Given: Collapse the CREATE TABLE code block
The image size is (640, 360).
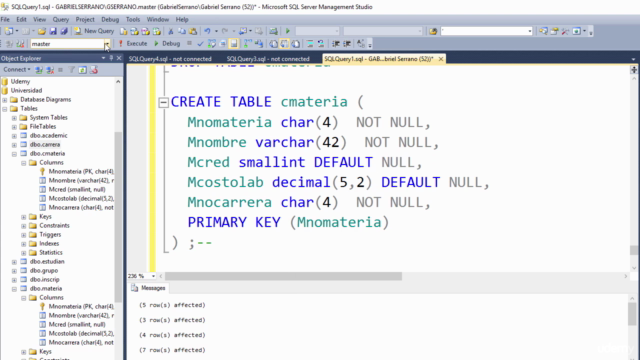Looking at the screenshot, I should pos(163,102).
